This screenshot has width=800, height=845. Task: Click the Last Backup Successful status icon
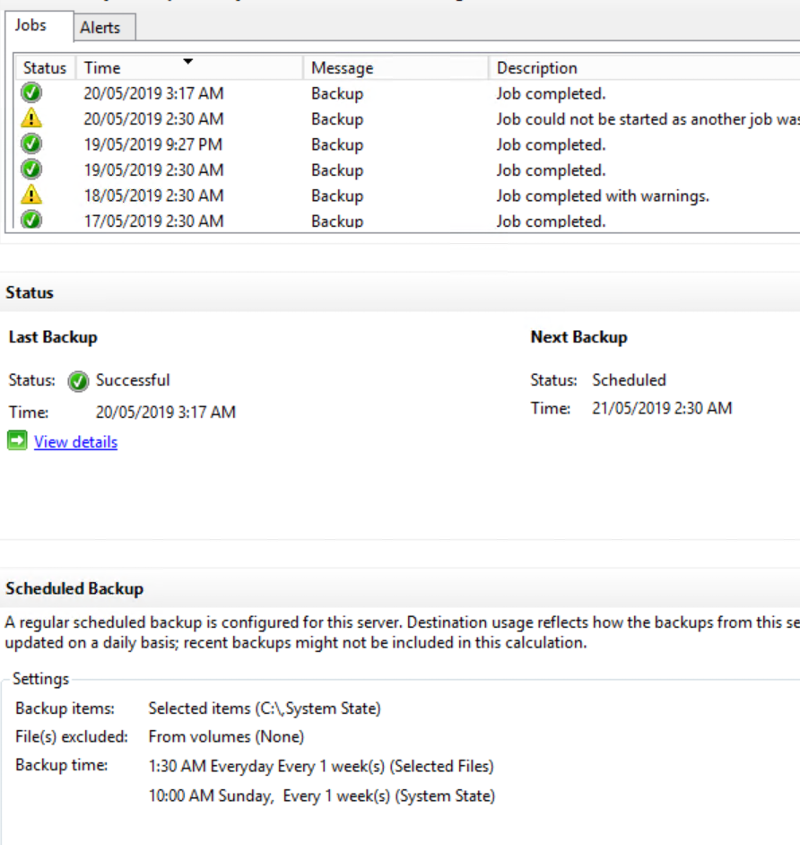click(78, 381)
